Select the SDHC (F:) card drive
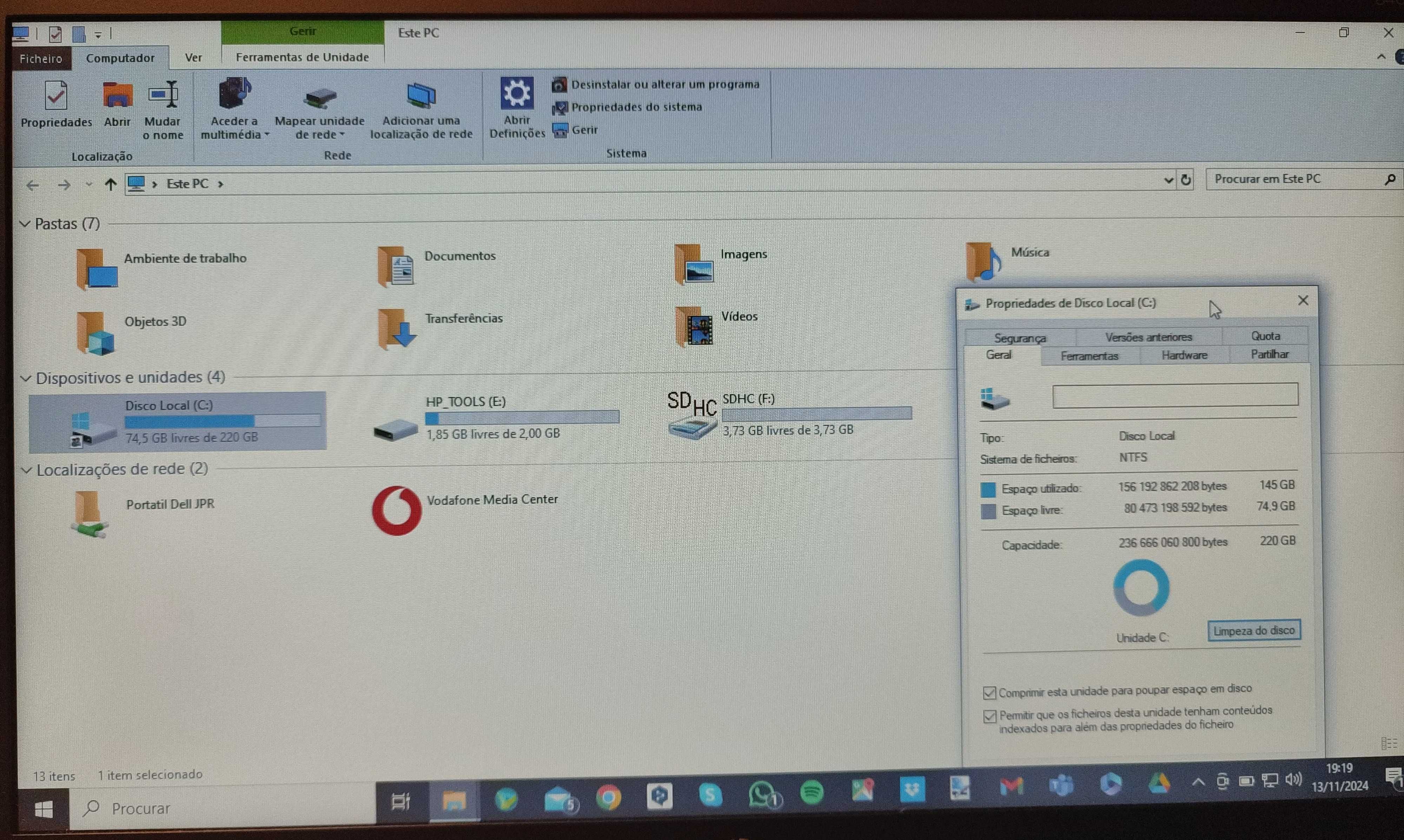Screen dimensions: 1404x840 point(789,416)
